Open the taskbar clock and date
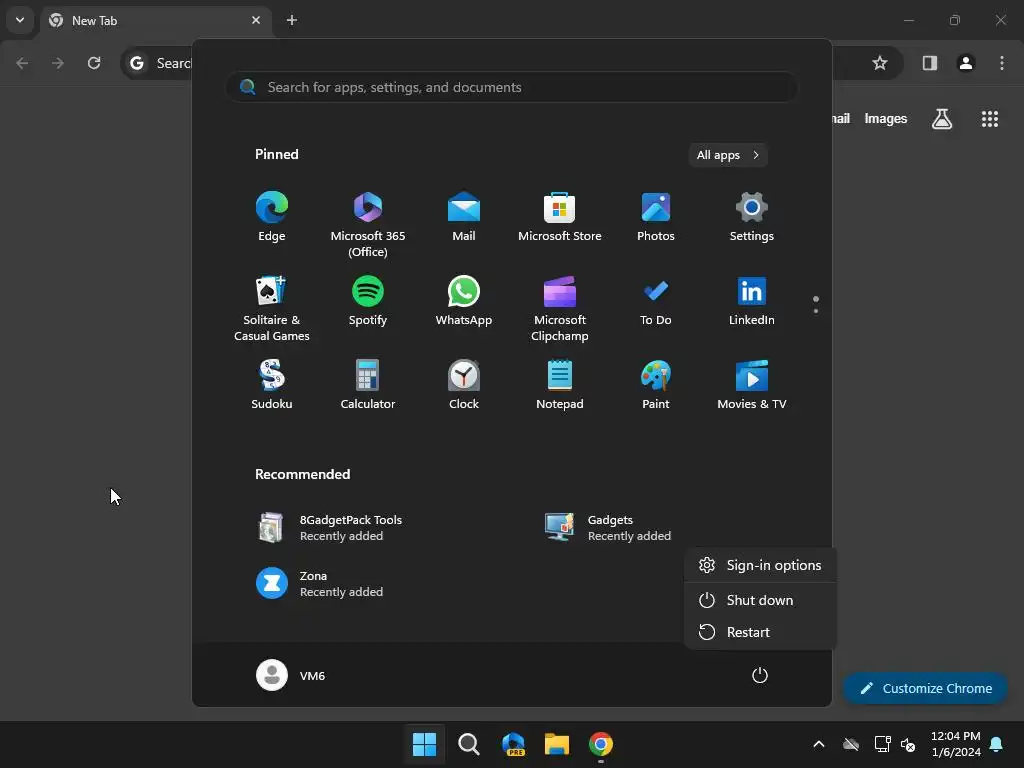The image size is (1024, 768). click(x=955, y=744)
